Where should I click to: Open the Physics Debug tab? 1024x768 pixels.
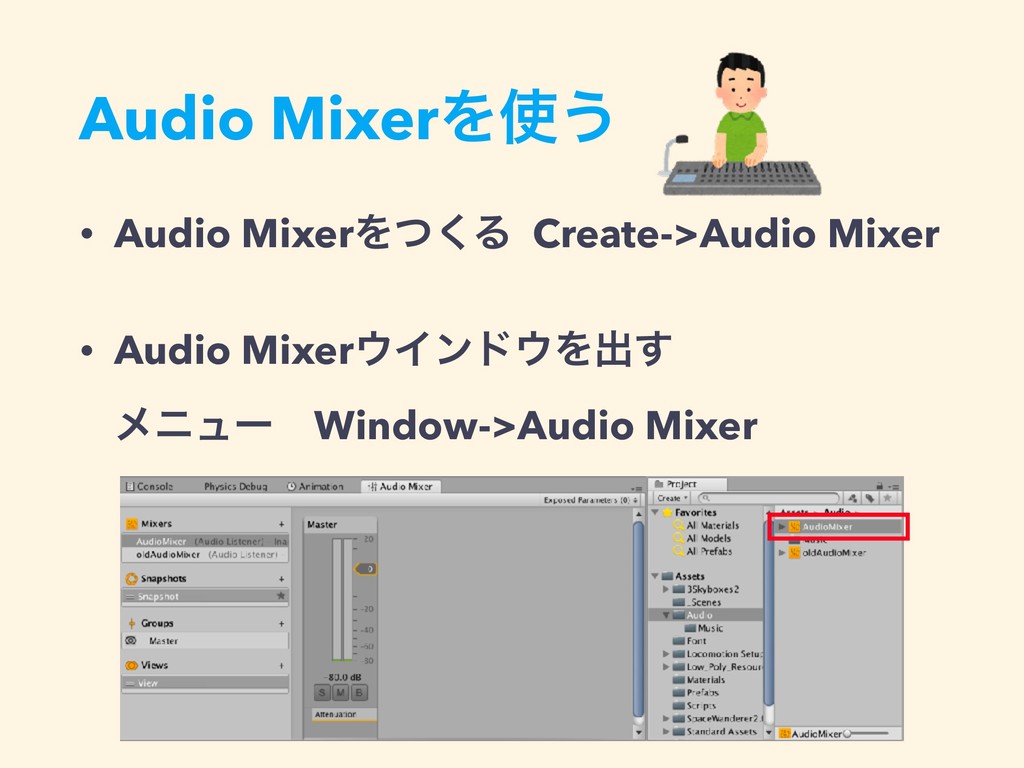[x=235, y=487]
